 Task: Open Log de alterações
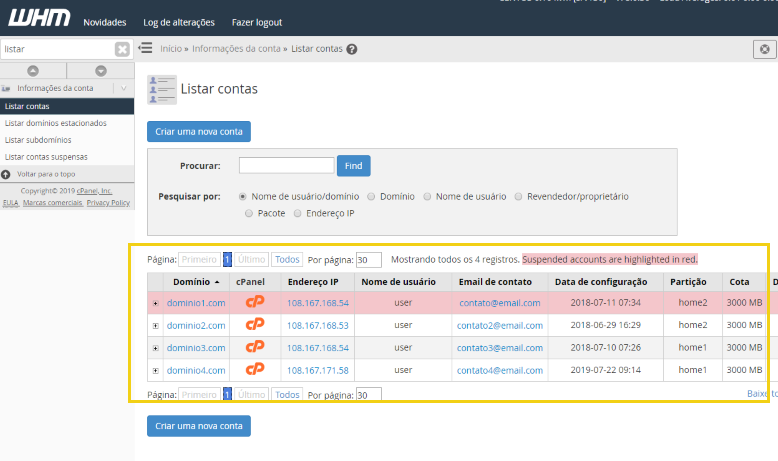click(x=179, y=22)
